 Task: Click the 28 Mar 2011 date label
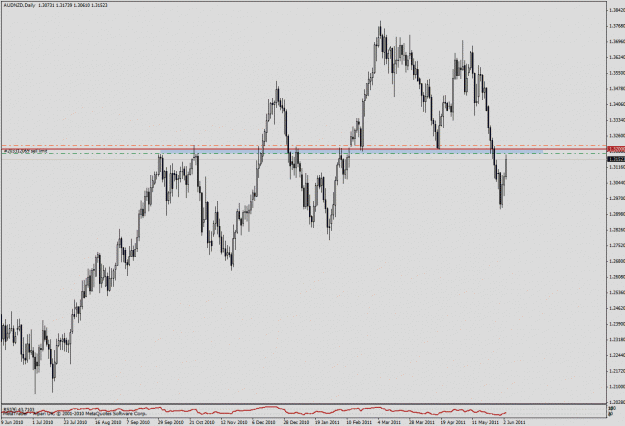421,422
